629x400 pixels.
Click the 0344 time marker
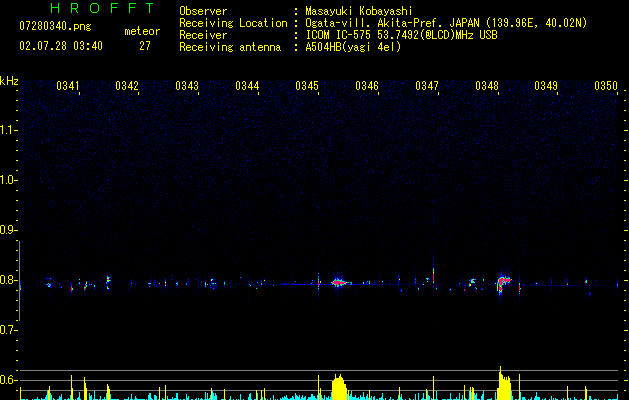(x=247, y=86)
